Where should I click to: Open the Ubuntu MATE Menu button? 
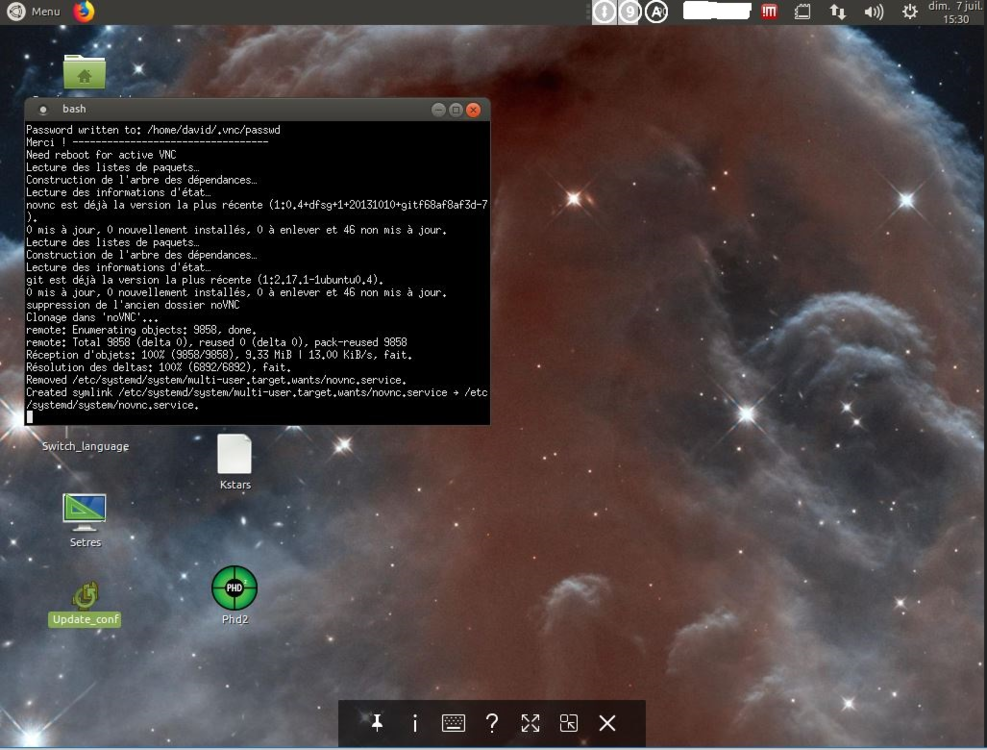pos(33,11)
